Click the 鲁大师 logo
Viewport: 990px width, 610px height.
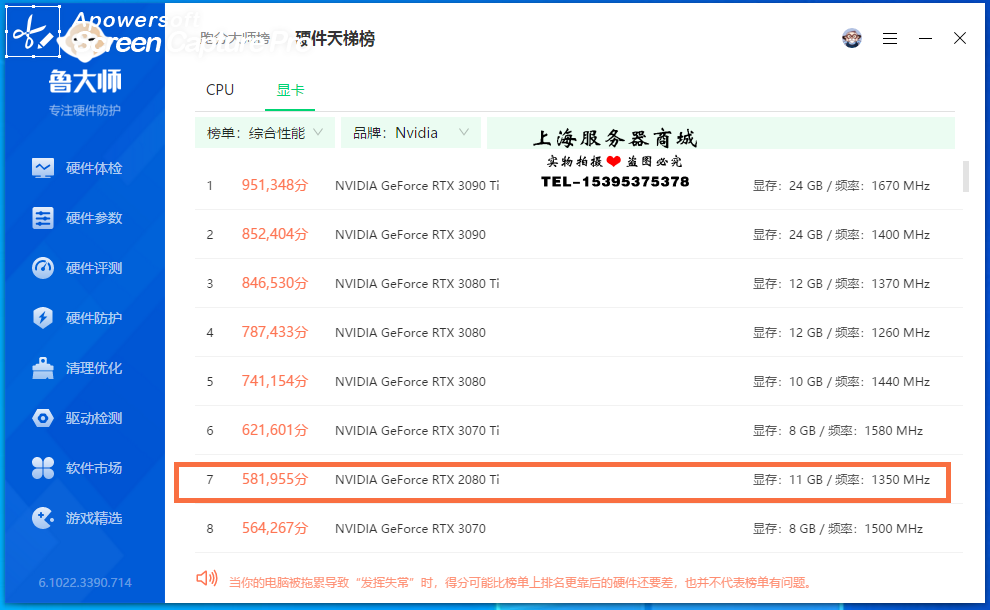85,81
